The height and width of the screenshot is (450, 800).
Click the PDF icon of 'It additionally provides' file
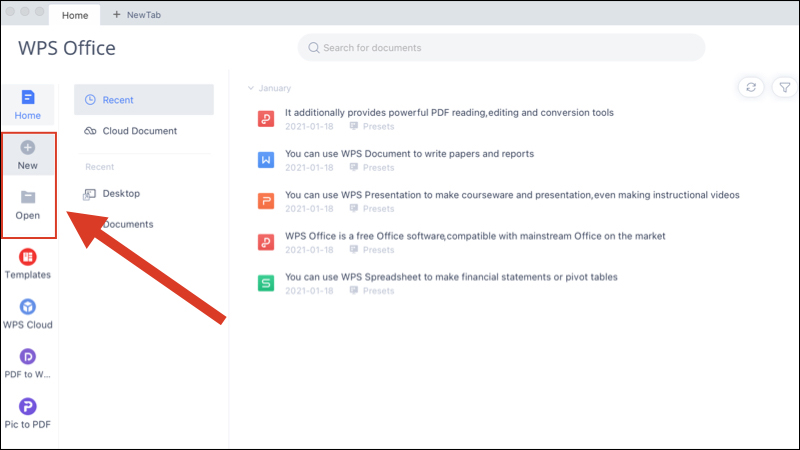tap(266, 119)
